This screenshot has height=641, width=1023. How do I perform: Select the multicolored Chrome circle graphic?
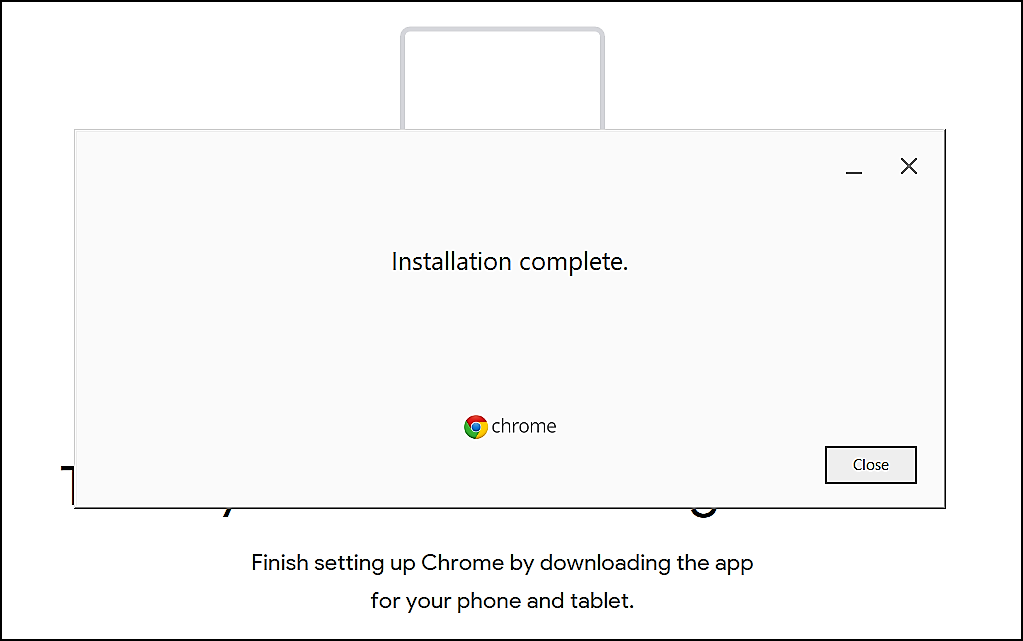[x=474, y=427]
